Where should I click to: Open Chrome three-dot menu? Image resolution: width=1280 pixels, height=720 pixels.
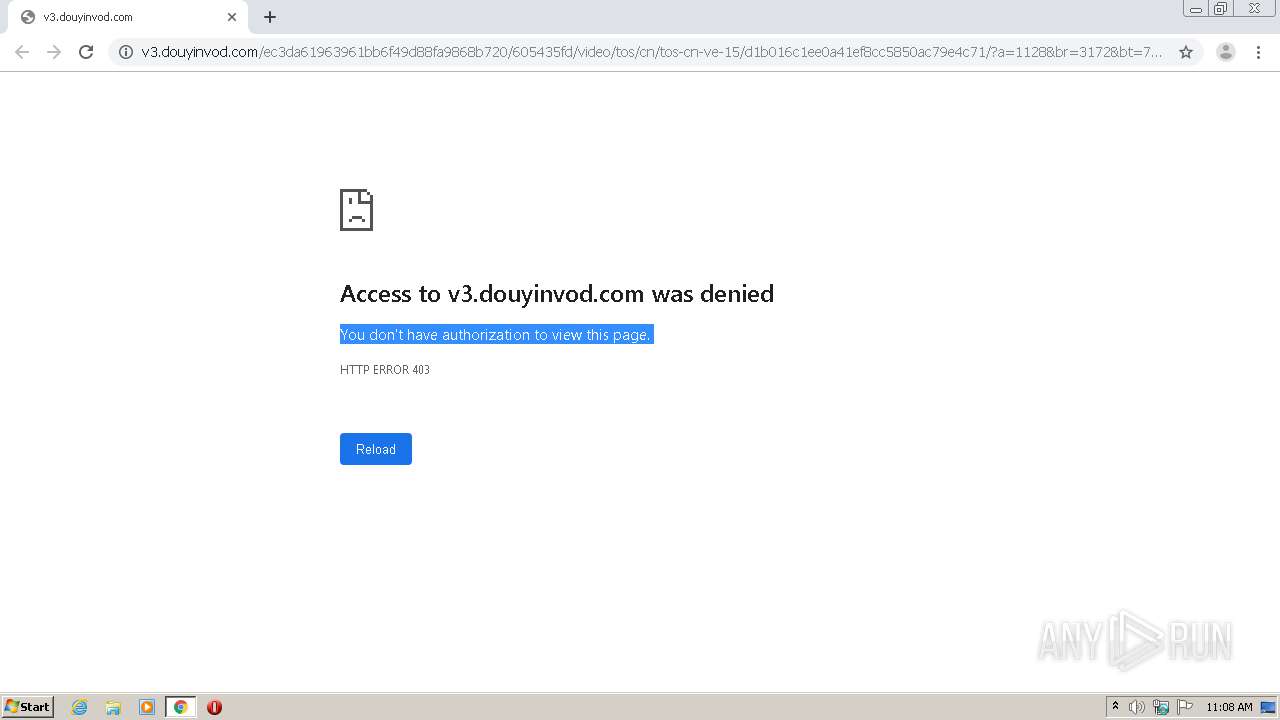1258,52
